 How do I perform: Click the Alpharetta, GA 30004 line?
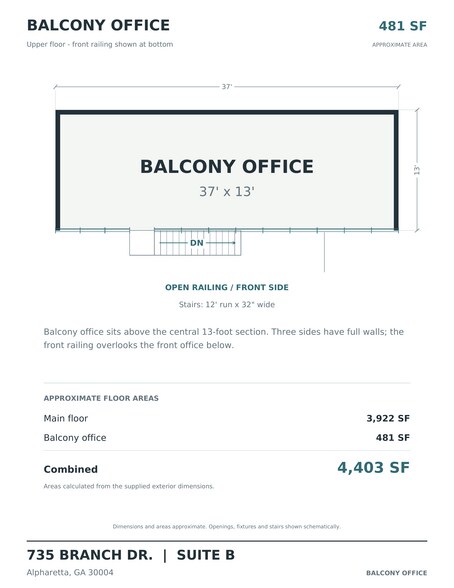click(70, 572)
